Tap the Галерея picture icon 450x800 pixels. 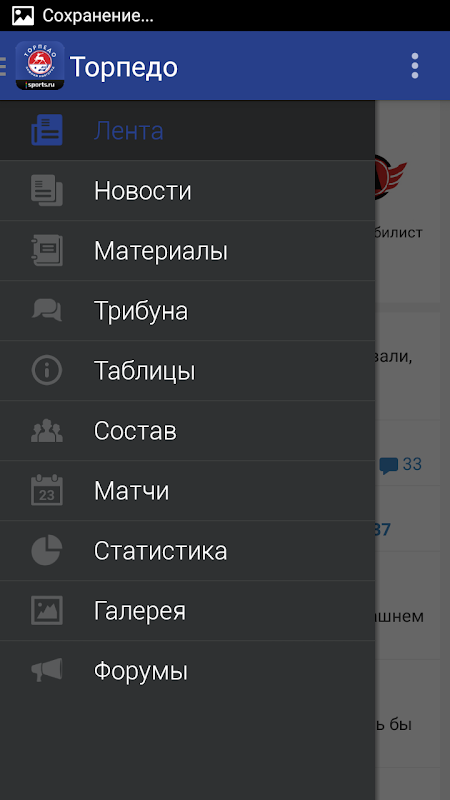pyautogui.click(x=47, y=610)
